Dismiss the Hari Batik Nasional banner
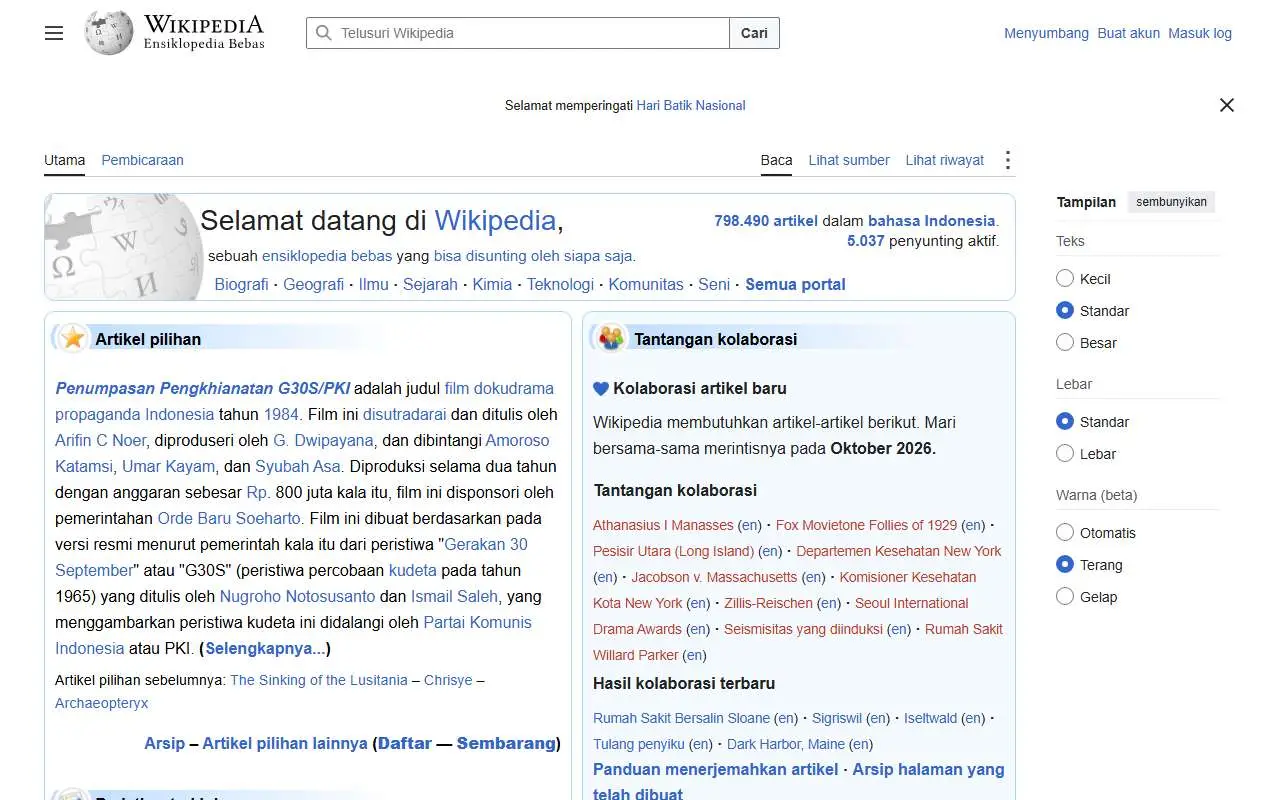 [1227, 105]
